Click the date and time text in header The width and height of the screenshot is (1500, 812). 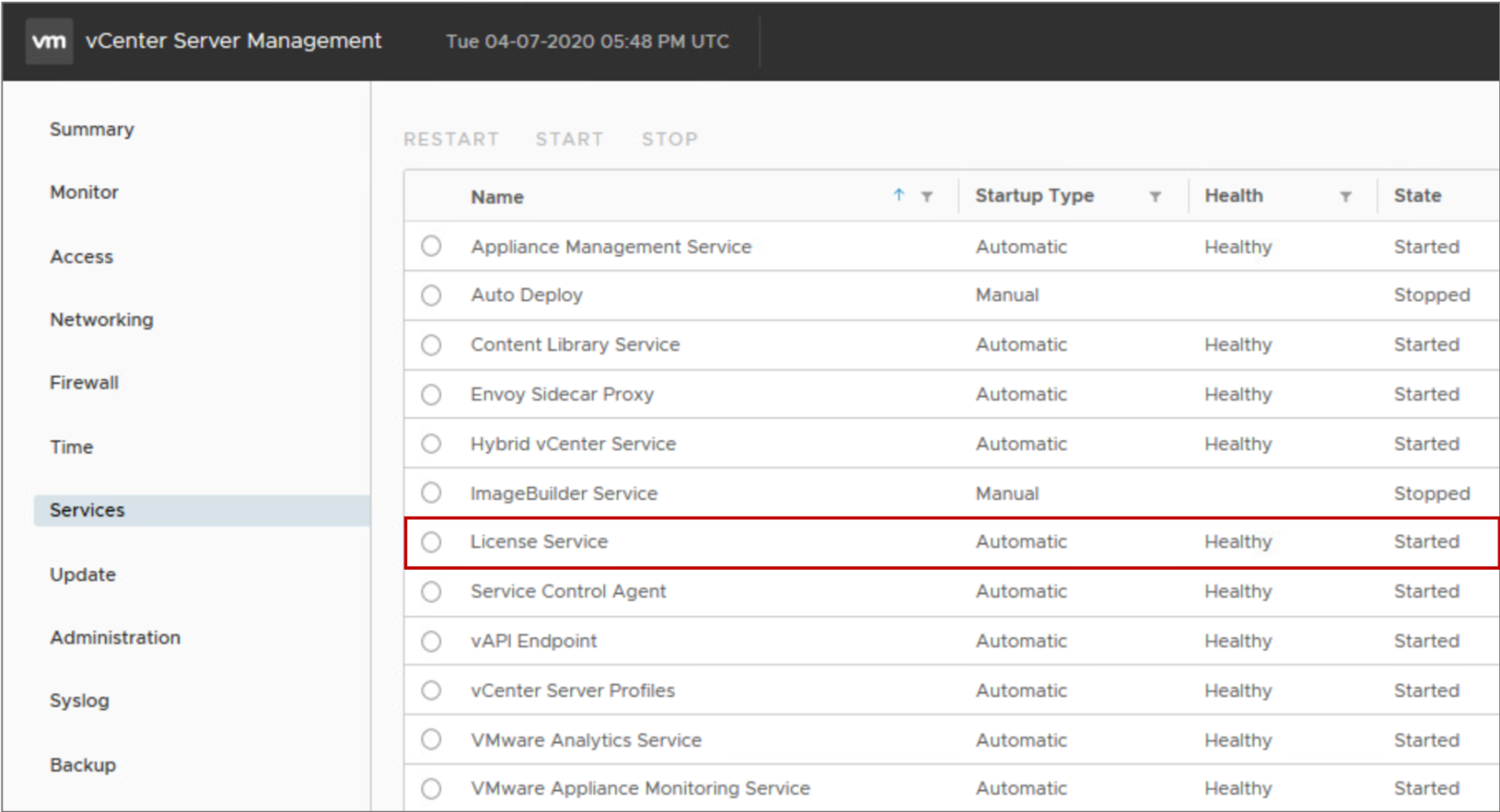587,41
